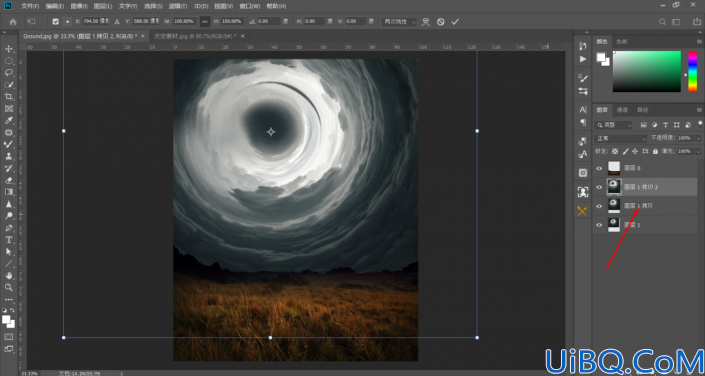Toggle reference point checkbox
This screenshot has width=705, height=376.
(x=56, y=22)
